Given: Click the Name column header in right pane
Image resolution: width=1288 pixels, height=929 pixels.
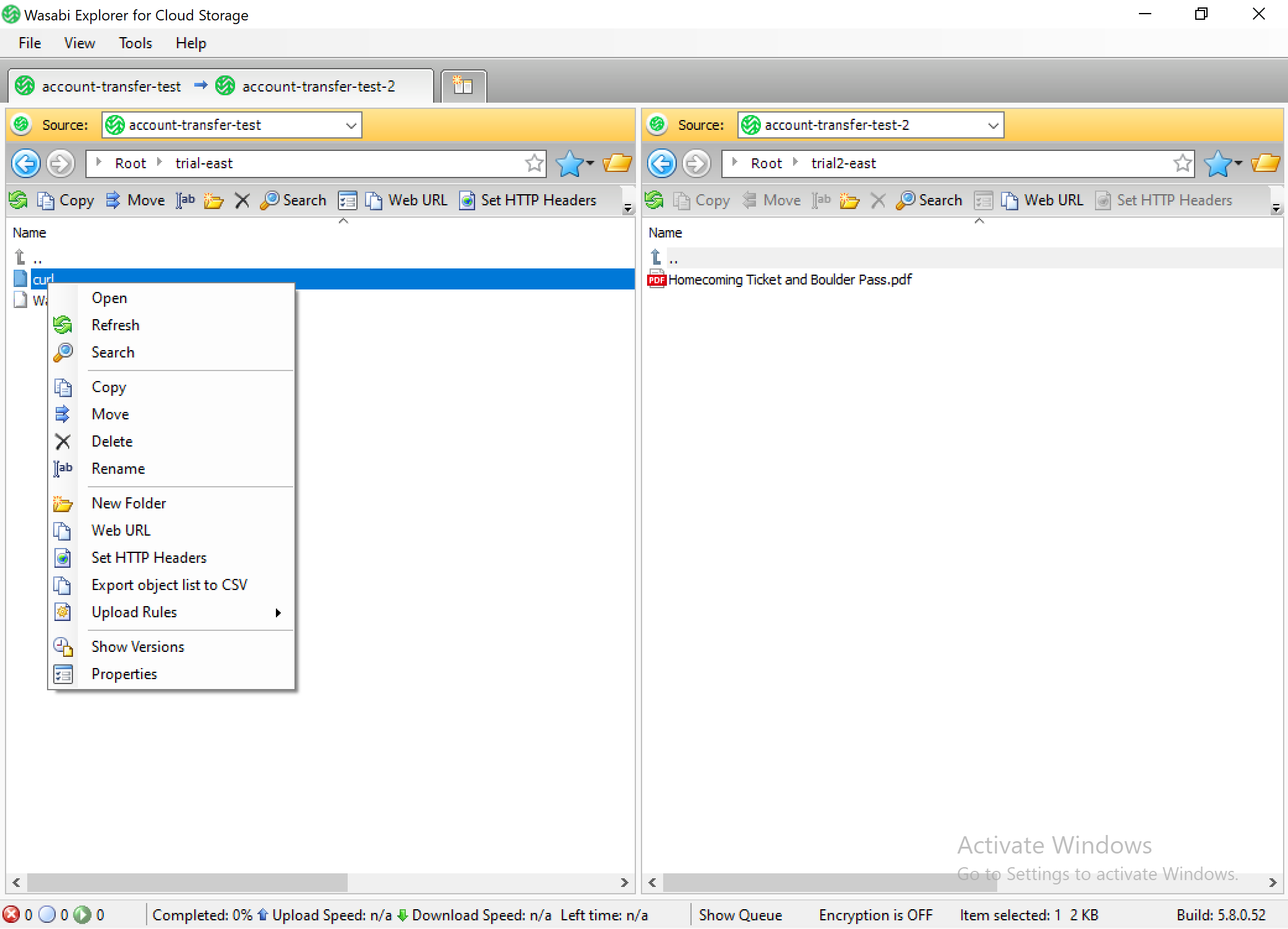Looking at the screenshot, I should (666, 233).
